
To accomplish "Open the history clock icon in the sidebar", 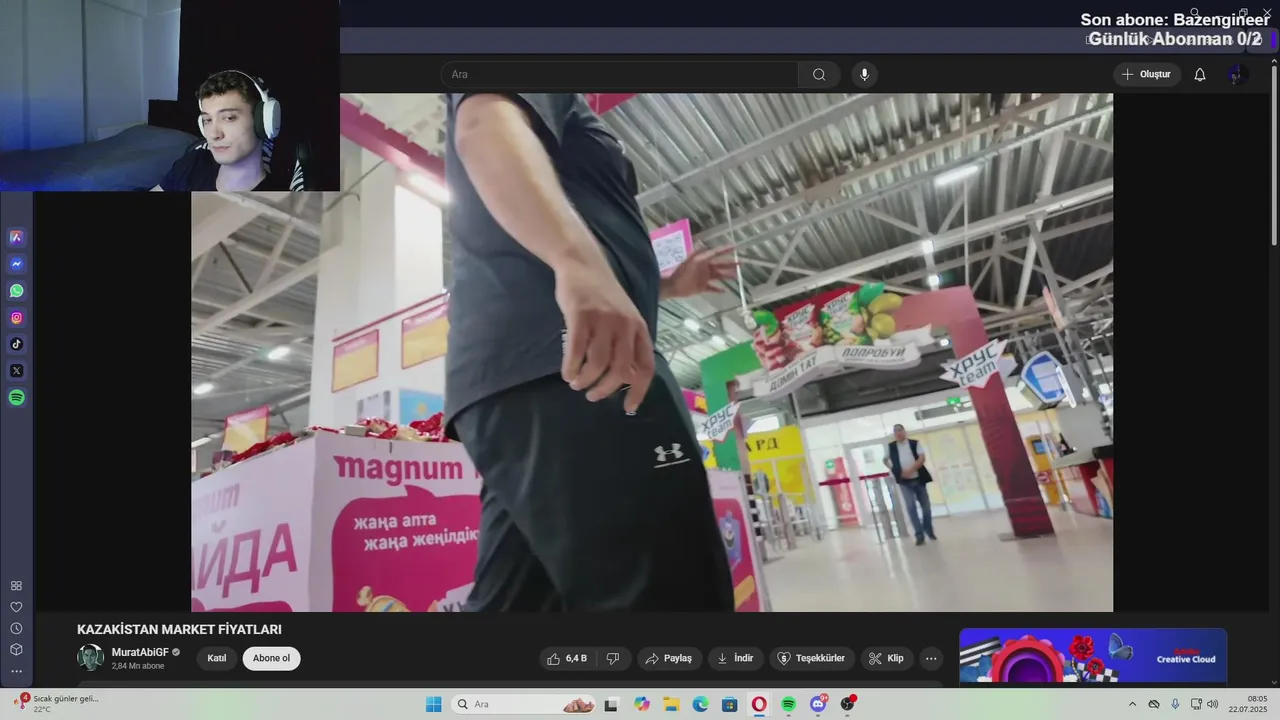I will point(16,628).
